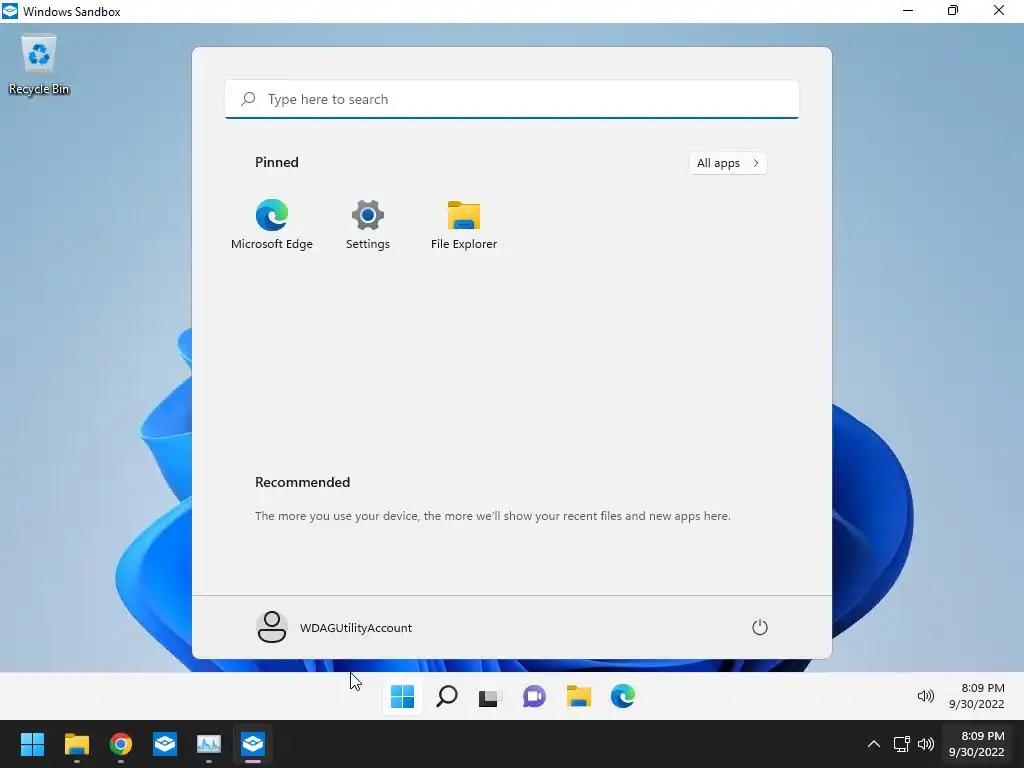Launch Chat from sandbox taskbar

534,696
